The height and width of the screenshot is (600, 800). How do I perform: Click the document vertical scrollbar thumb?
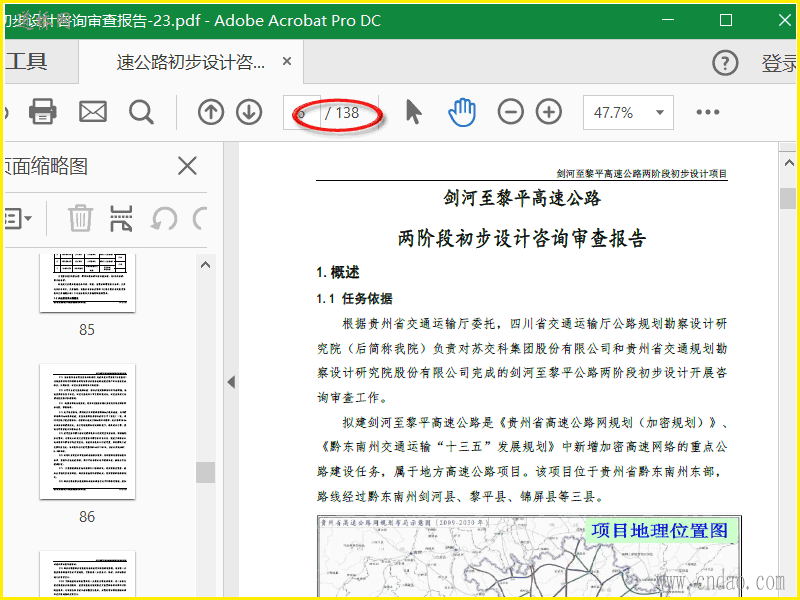788,198
